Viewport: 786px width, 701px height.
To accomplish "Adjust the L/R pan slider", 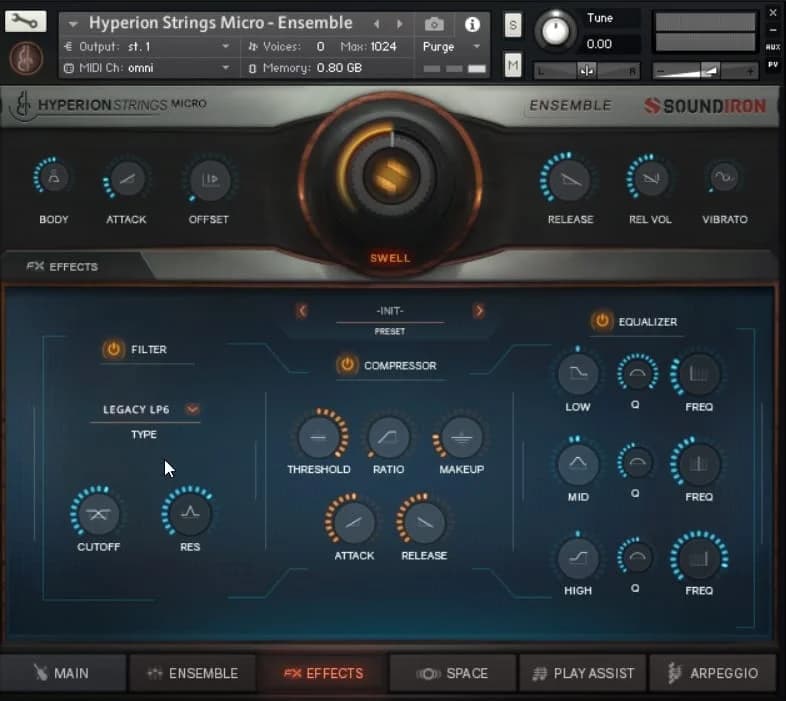I will [586, 71].
